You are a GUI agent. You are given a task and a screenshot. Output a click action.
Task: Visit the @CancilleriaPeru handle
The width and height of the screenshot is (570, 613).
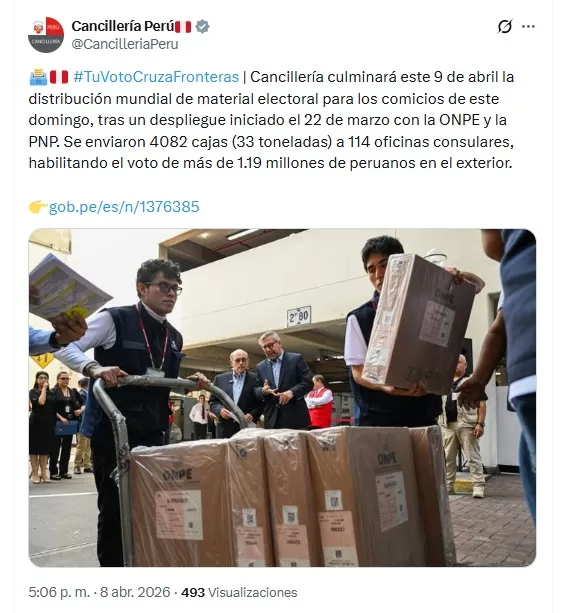tap(125, 44)
